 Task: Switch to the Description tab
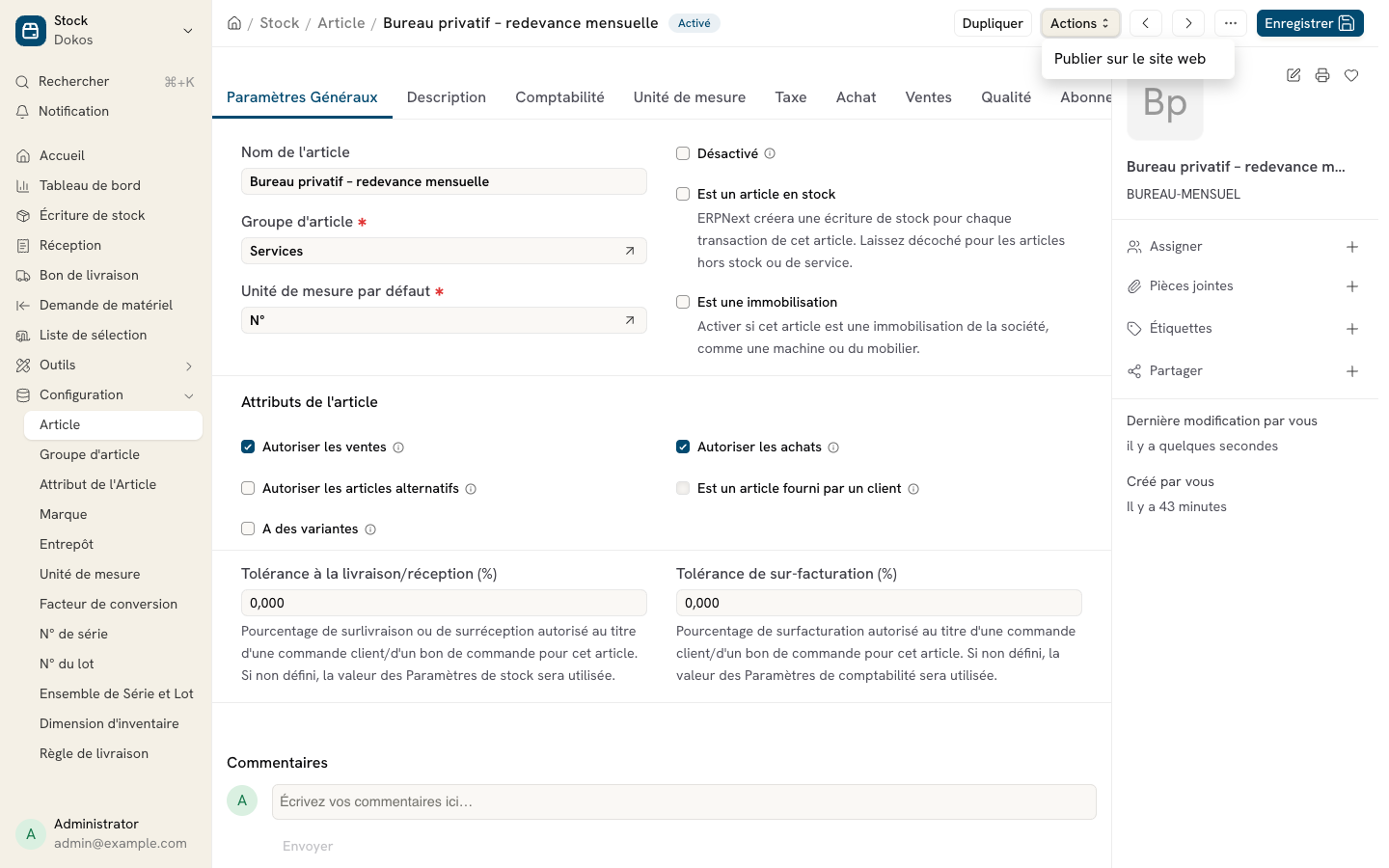point(447,97)
